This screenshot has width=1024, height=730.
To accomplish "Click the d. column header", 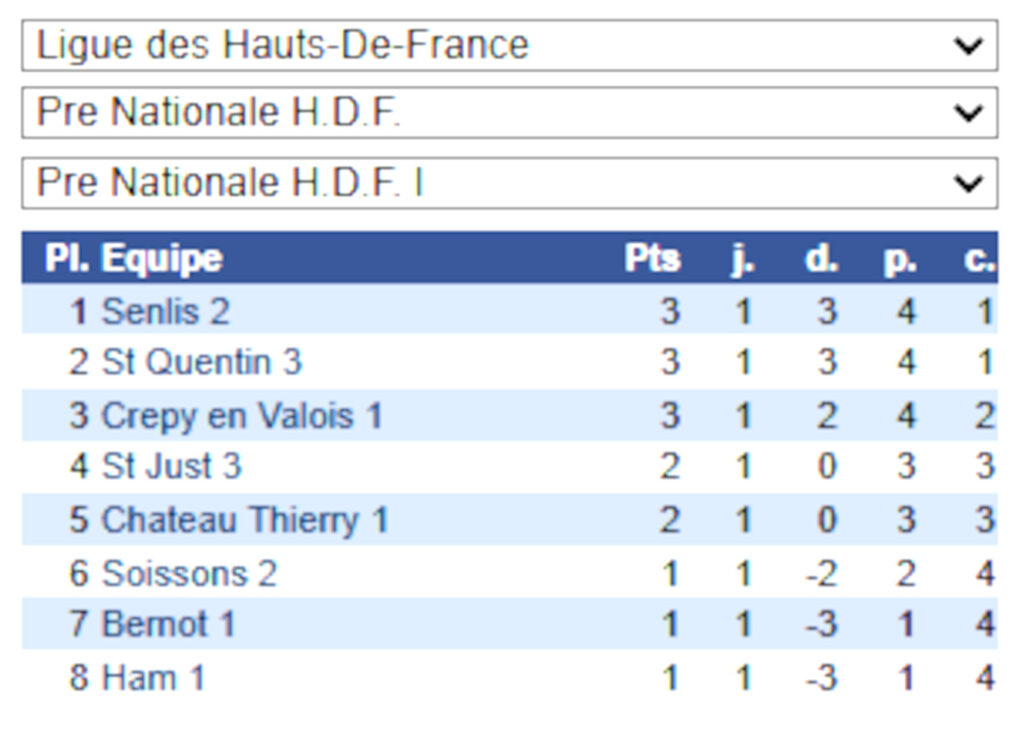I will tap(822, 258).
